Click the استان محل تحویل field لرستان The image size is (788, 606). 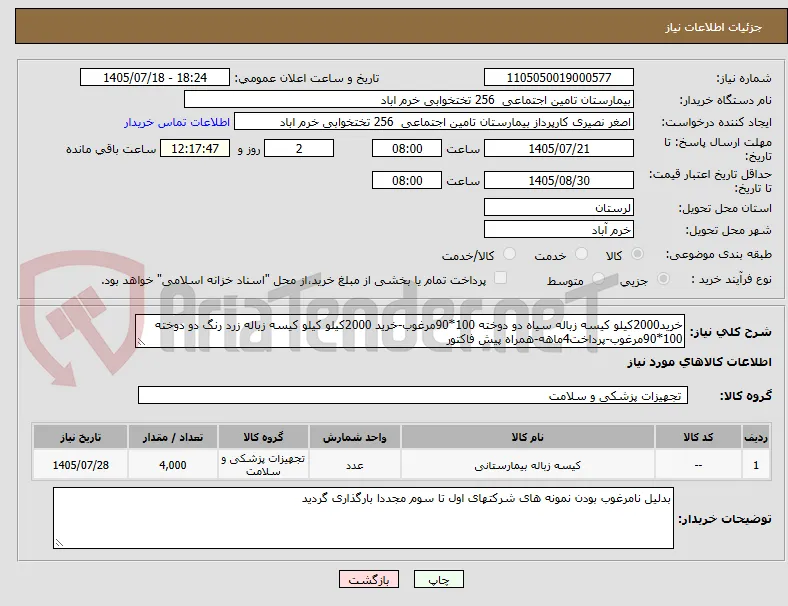[558, 207]
